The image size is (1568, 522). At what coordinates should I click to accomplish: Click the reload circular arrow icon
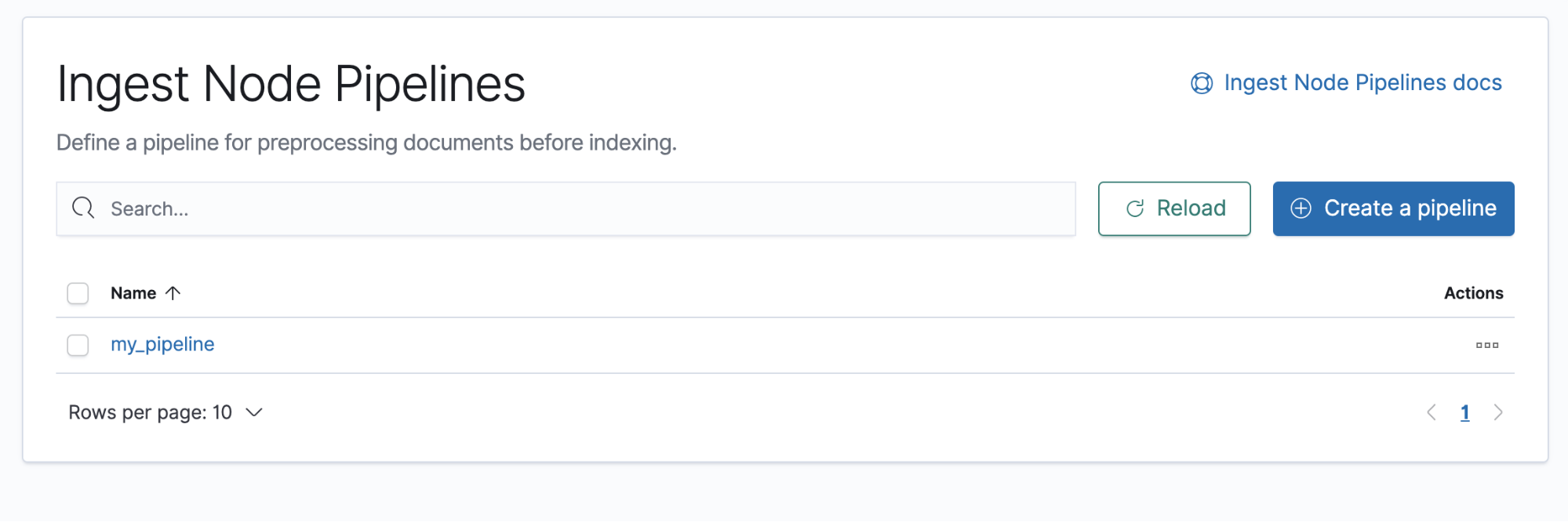click(1135, 208)
